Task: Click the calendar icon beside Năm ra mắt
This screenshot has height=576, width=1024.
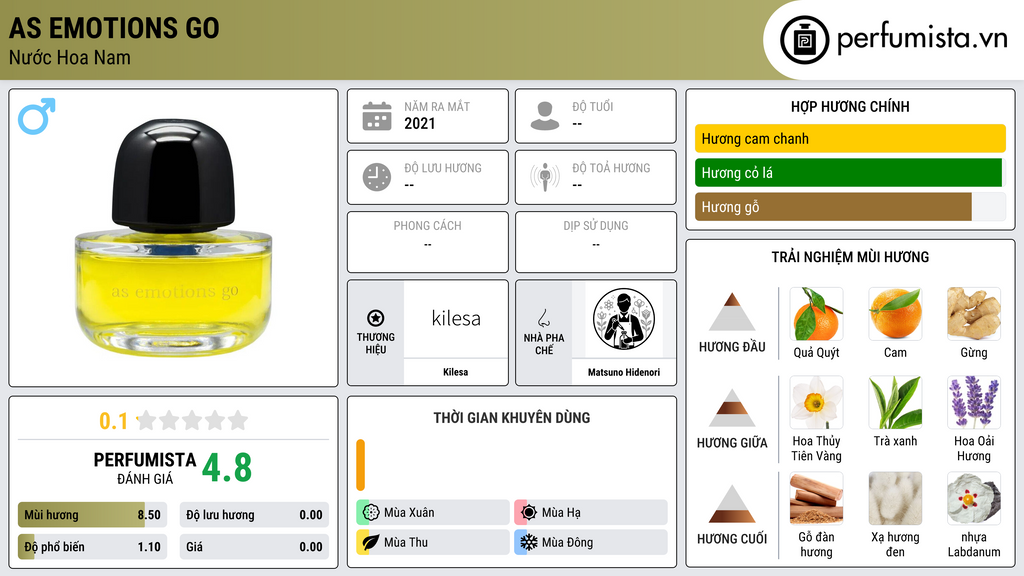Action: point(377,116)
